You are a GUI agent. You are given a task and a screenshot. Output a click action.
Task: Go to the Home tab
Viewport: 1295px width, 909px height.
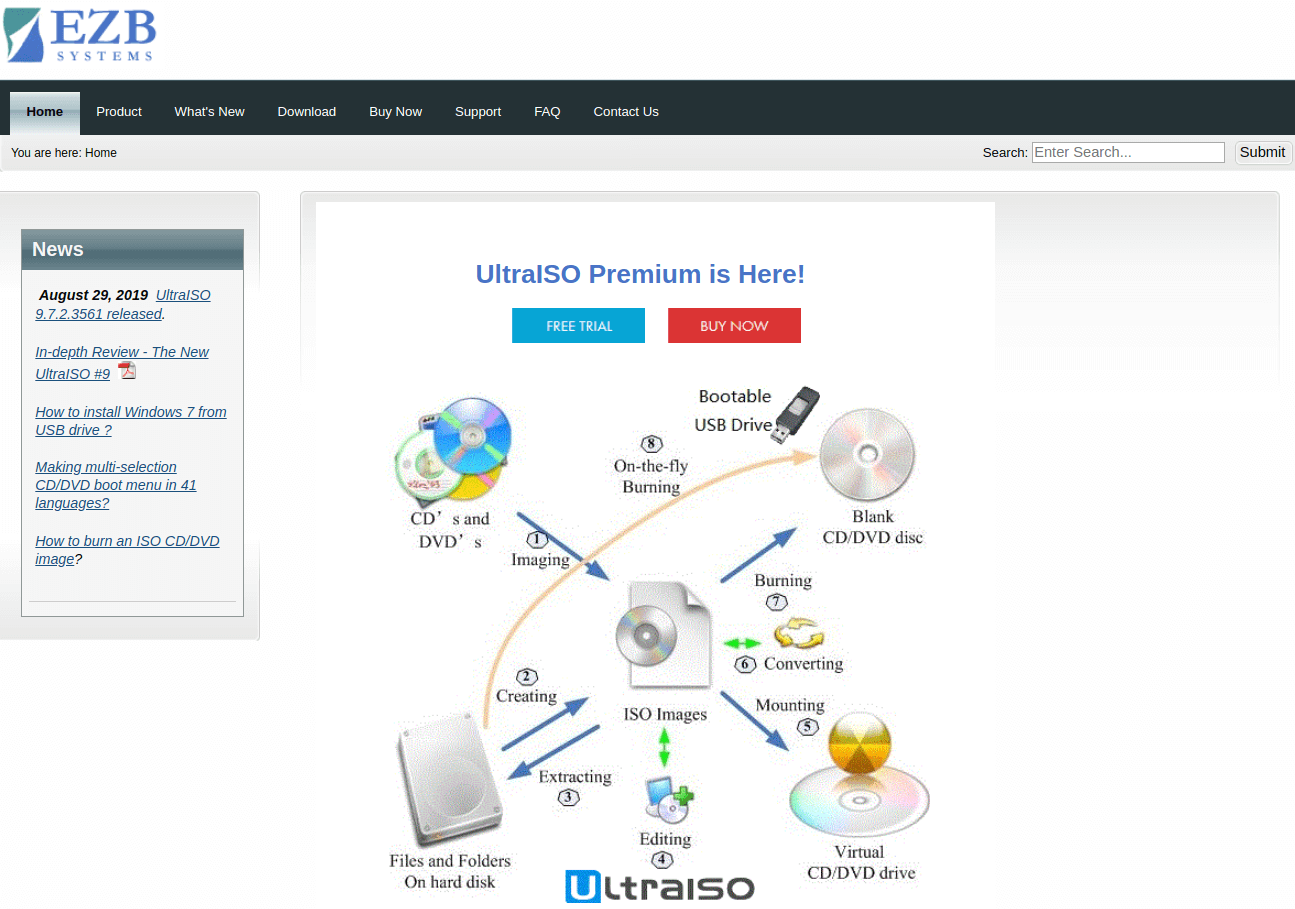[x=45, y=112]
